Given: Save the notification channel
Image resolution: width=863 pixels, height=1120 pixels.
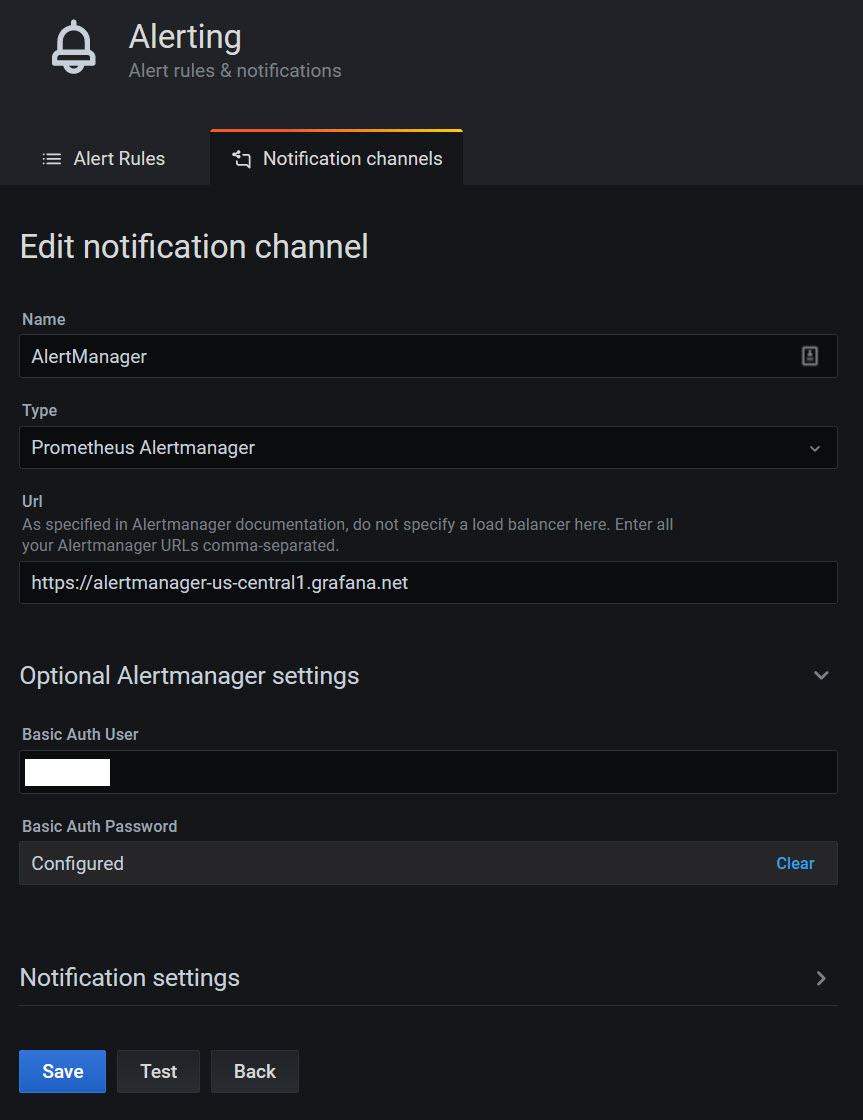Looking at the screenshot, I should [62, 1071].
